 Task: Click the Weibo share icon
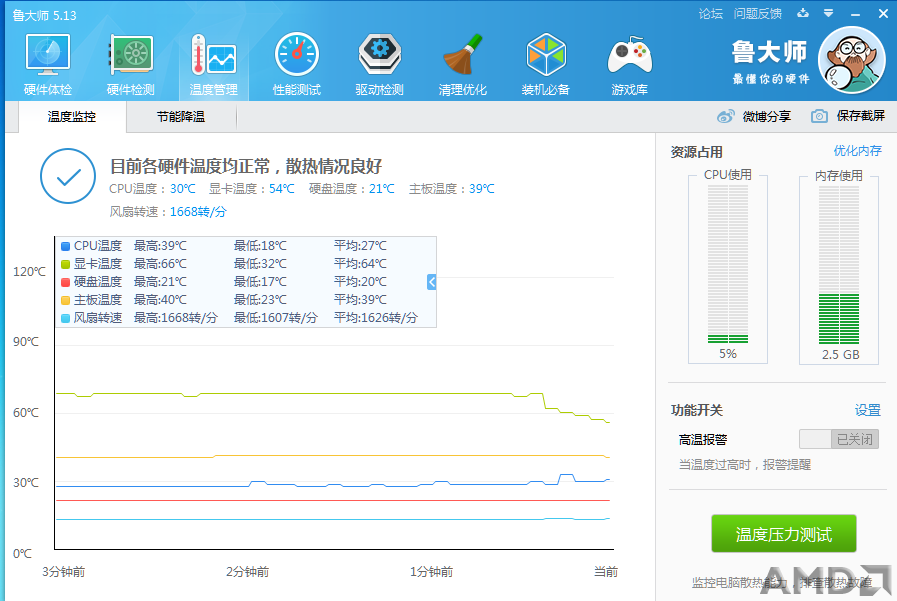point(725,117)
